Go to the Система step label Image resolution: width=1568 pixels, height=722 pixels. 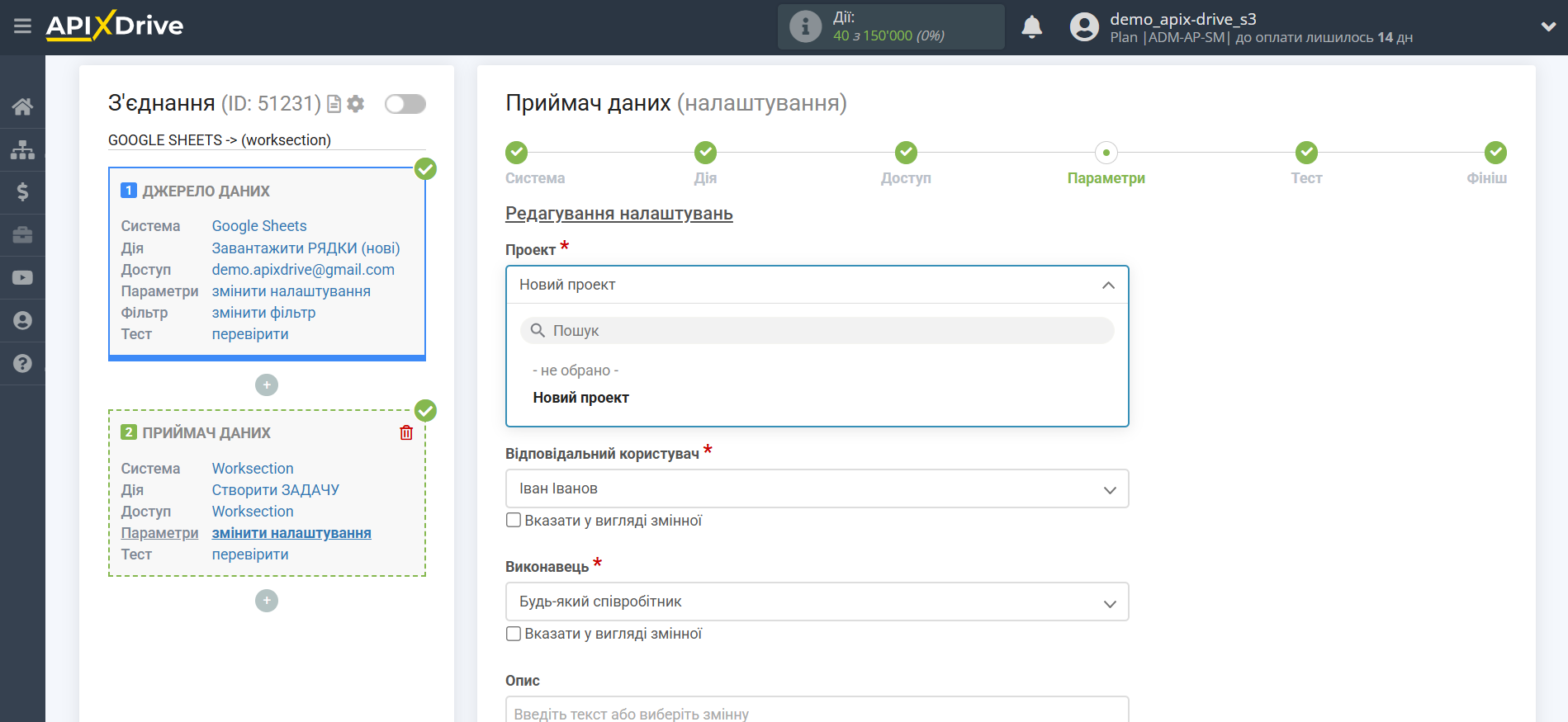tap(535, 178)
